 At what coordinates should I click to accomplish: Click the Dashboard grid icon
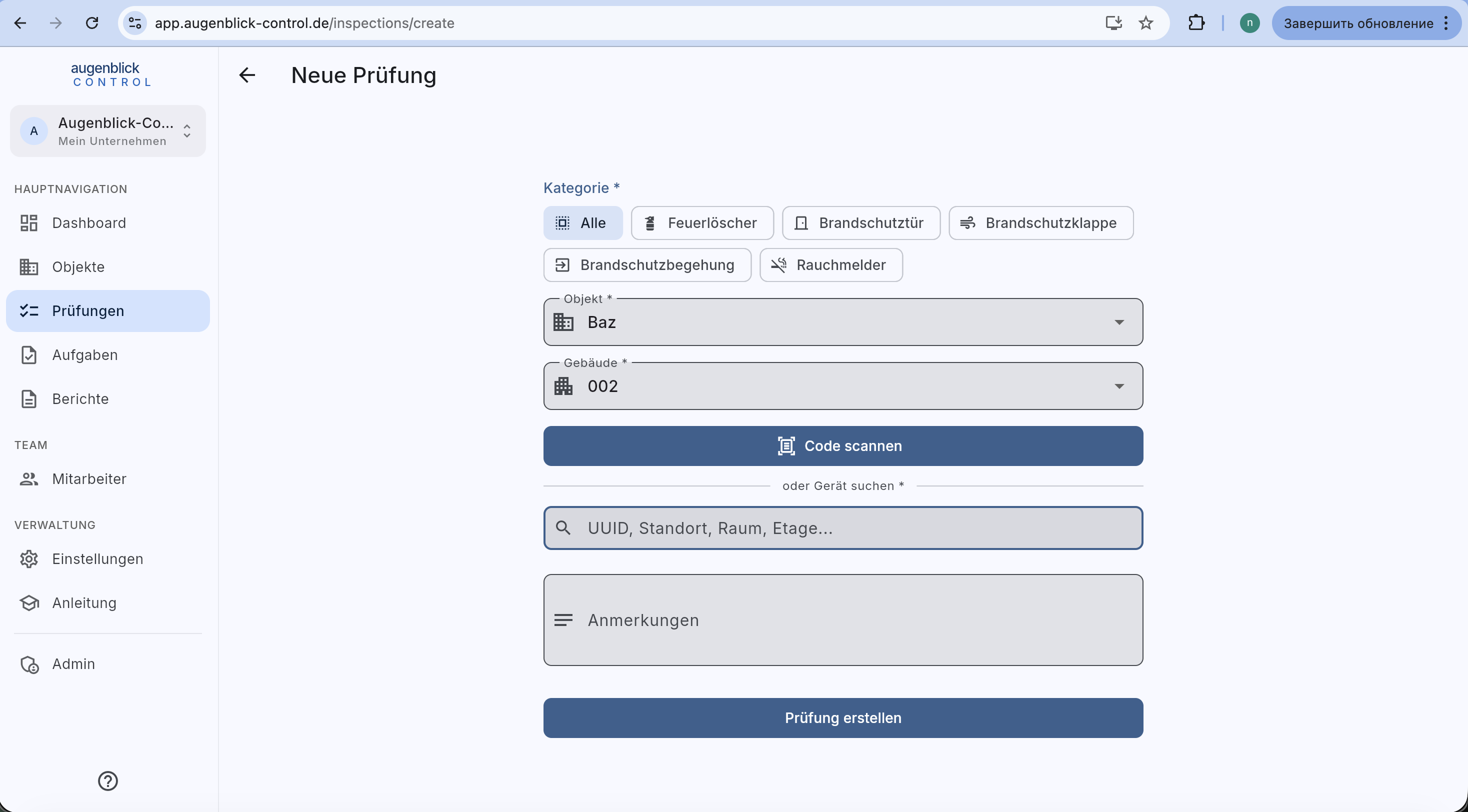[x=29, y=223]
